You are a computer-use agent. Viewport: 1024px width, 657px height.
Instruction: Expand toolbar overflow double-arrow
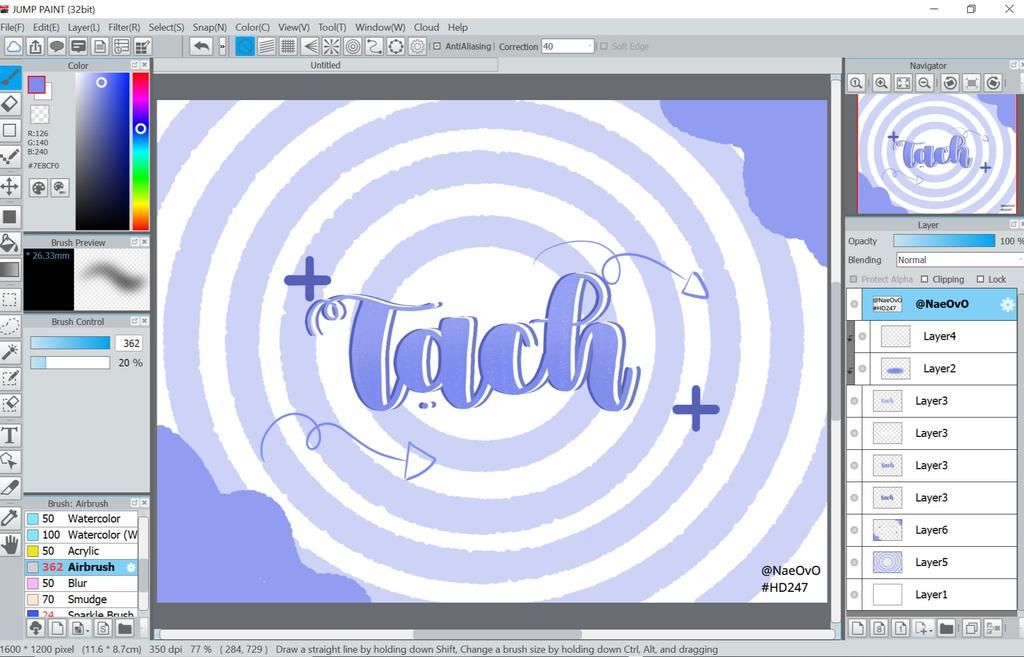pyautogui.click(x=223, y=46)
